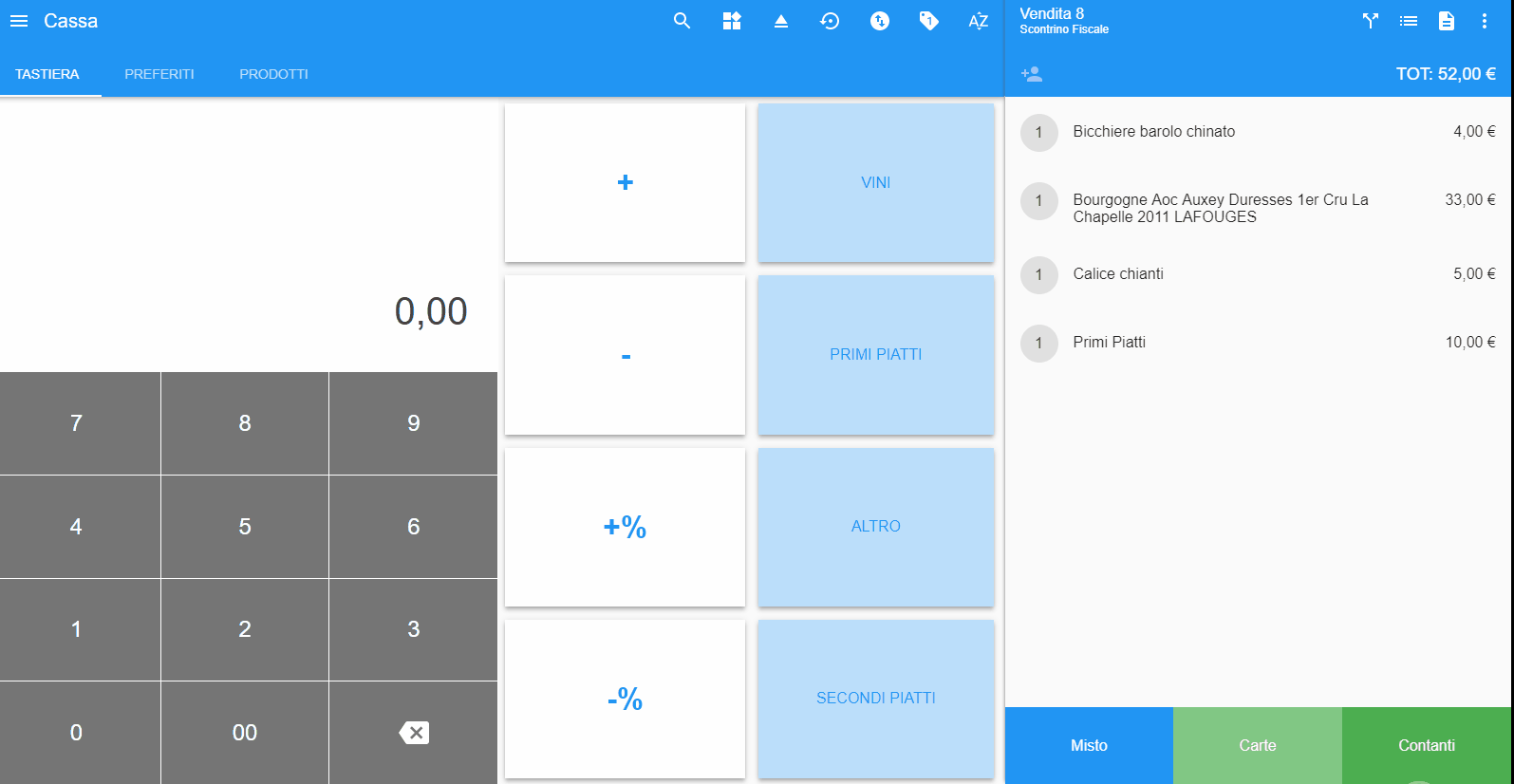
Task: Select the Vini department
Action: point(876,182)
